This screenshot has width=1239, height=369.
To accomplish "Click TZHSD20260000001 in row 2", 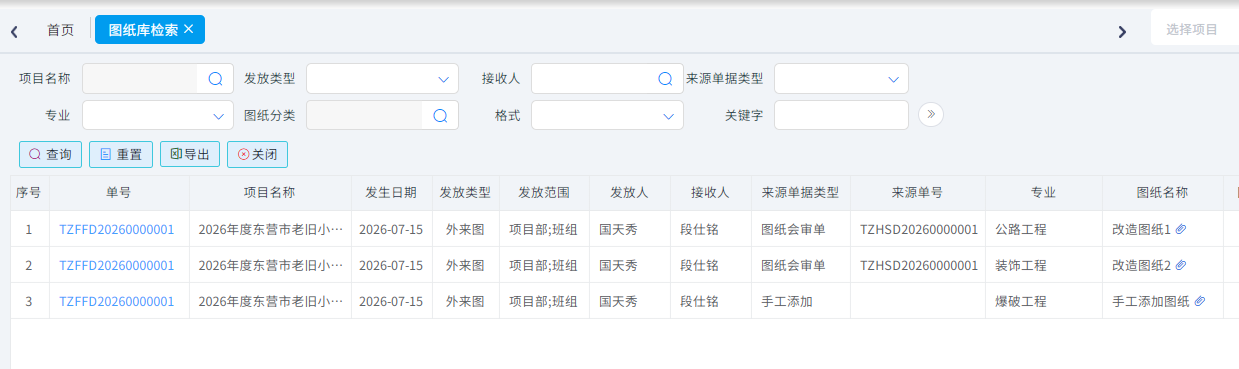I will pos(919,266).
